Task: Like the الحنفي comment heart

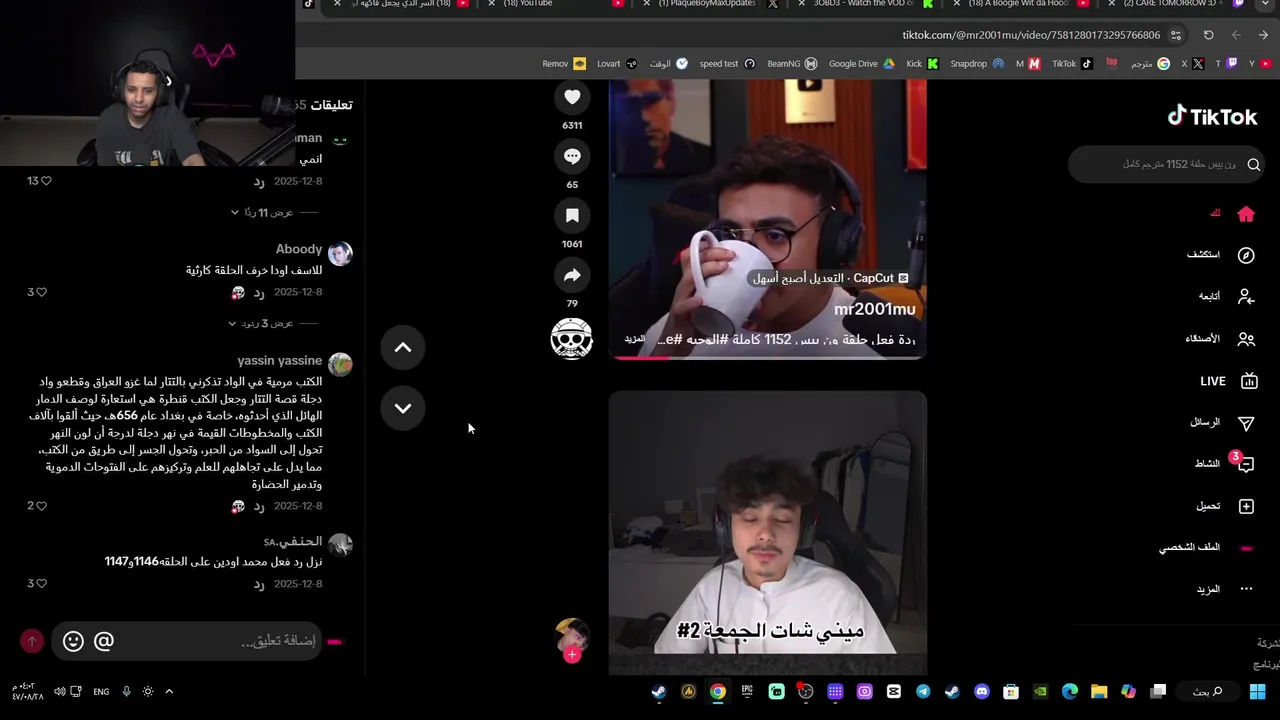Action: pos(42,584)
